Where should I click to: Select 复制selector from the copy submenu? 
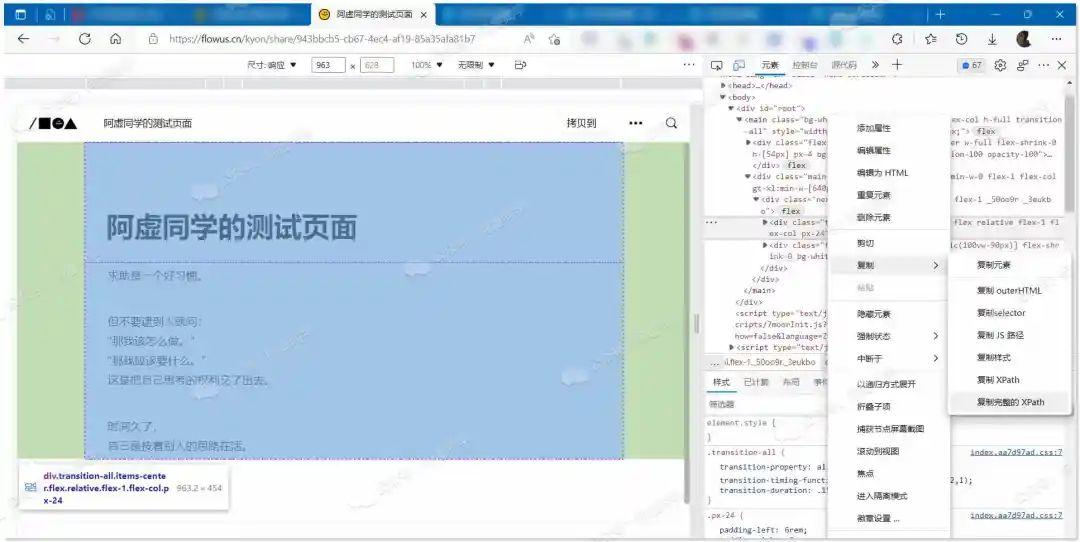1001,313
